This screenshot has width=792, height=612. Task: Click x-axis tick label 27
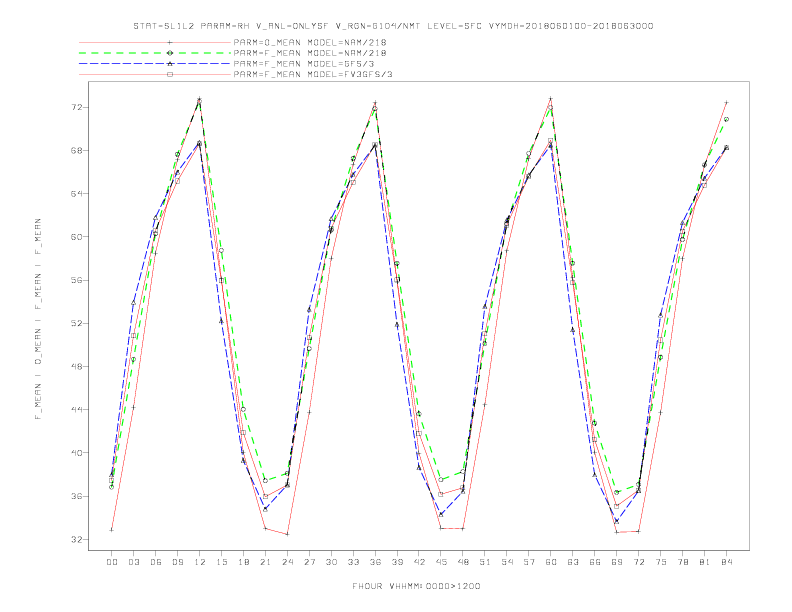click(309, 562)
